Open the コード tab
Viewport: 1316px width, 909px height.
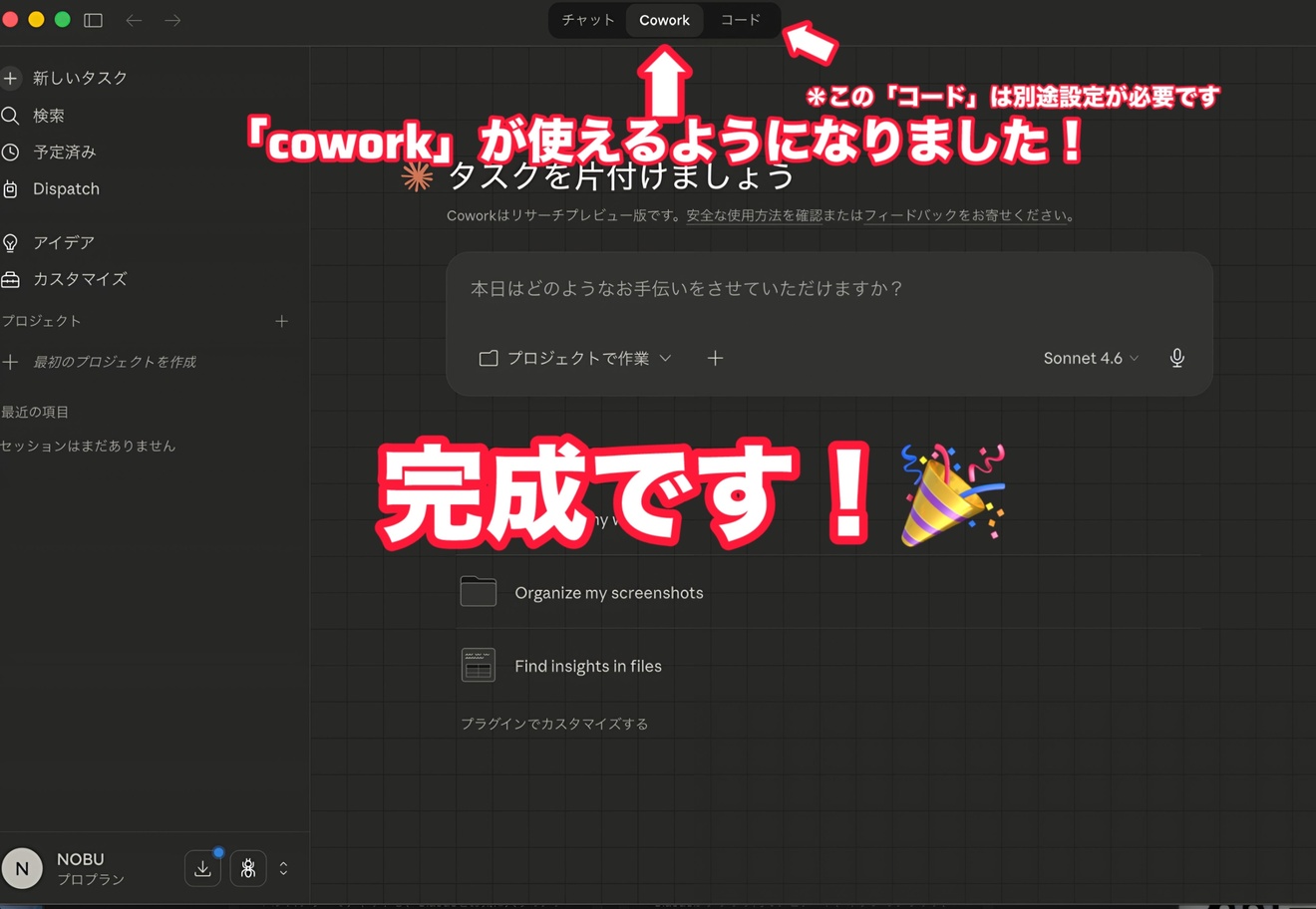(741, 20)
